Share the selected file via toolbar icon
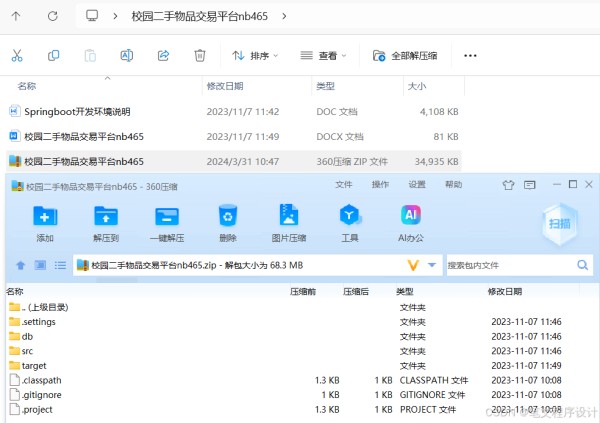 [163, 56]
